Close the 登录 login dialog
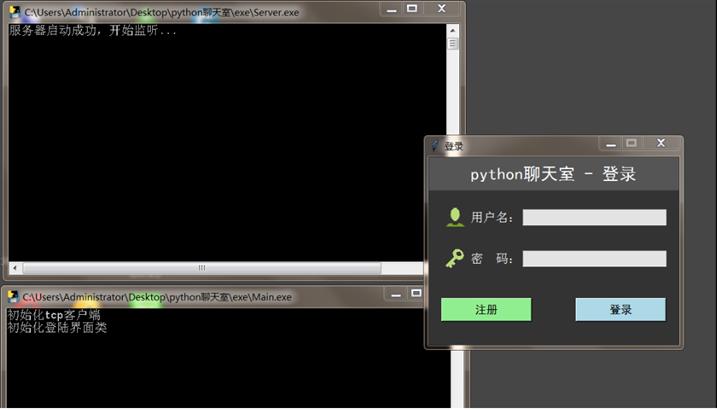Screen dimensions: 717x410 coord(660,143)
